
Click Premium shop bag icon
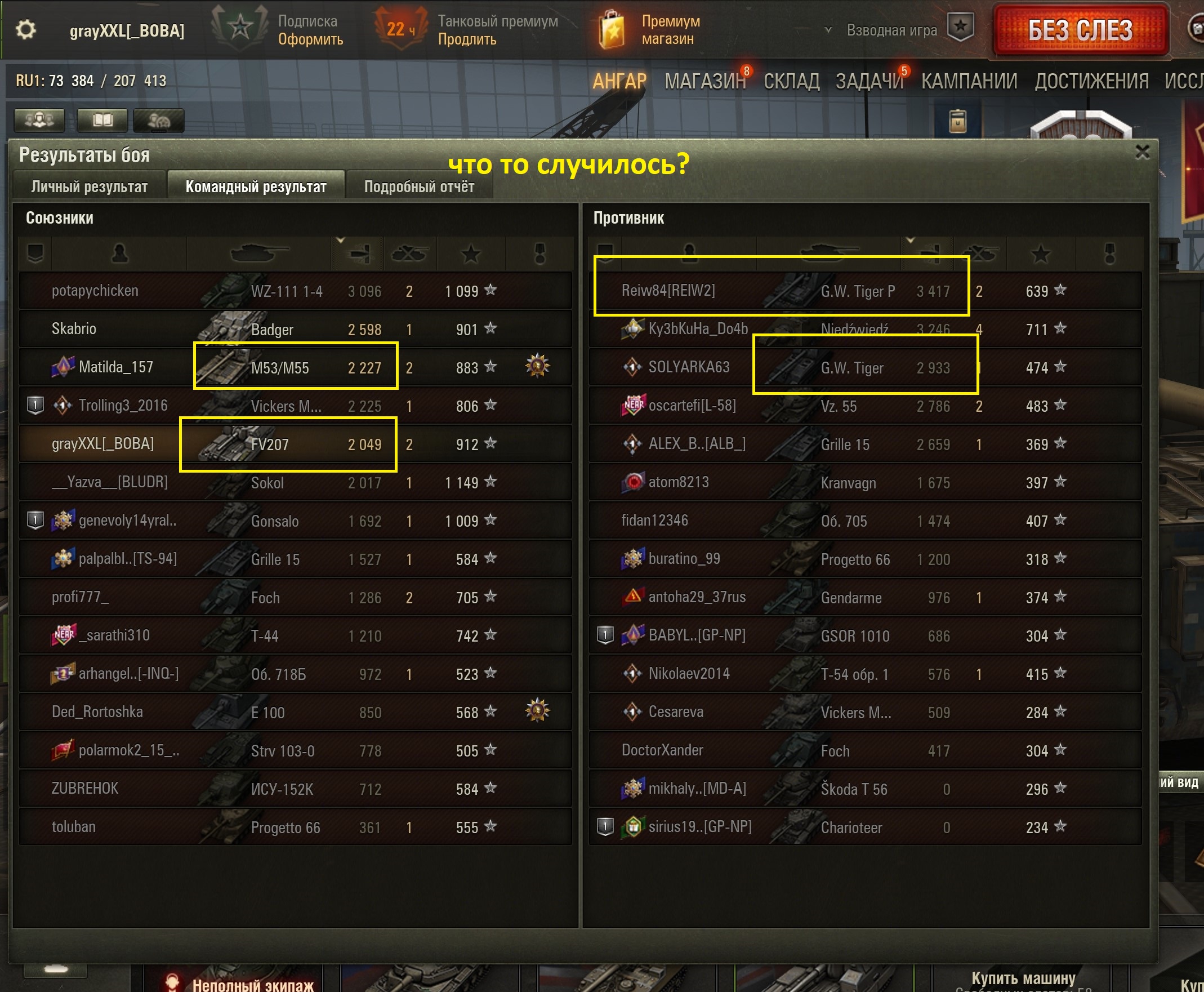coord(611,30)
